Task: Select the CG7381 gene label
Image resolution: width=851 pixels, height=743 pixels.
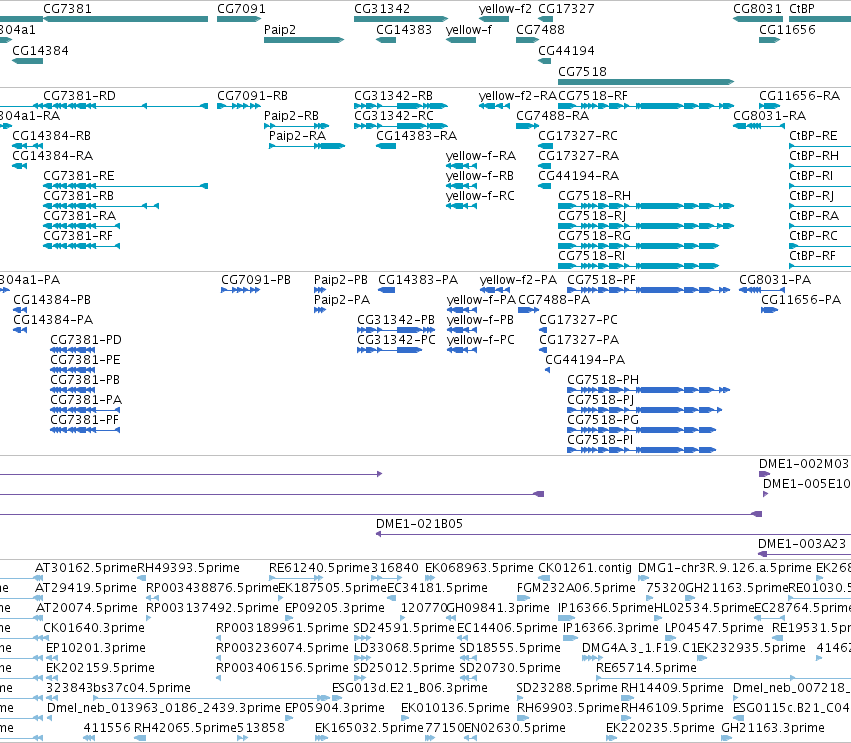Action: click(x=67, y=9)
